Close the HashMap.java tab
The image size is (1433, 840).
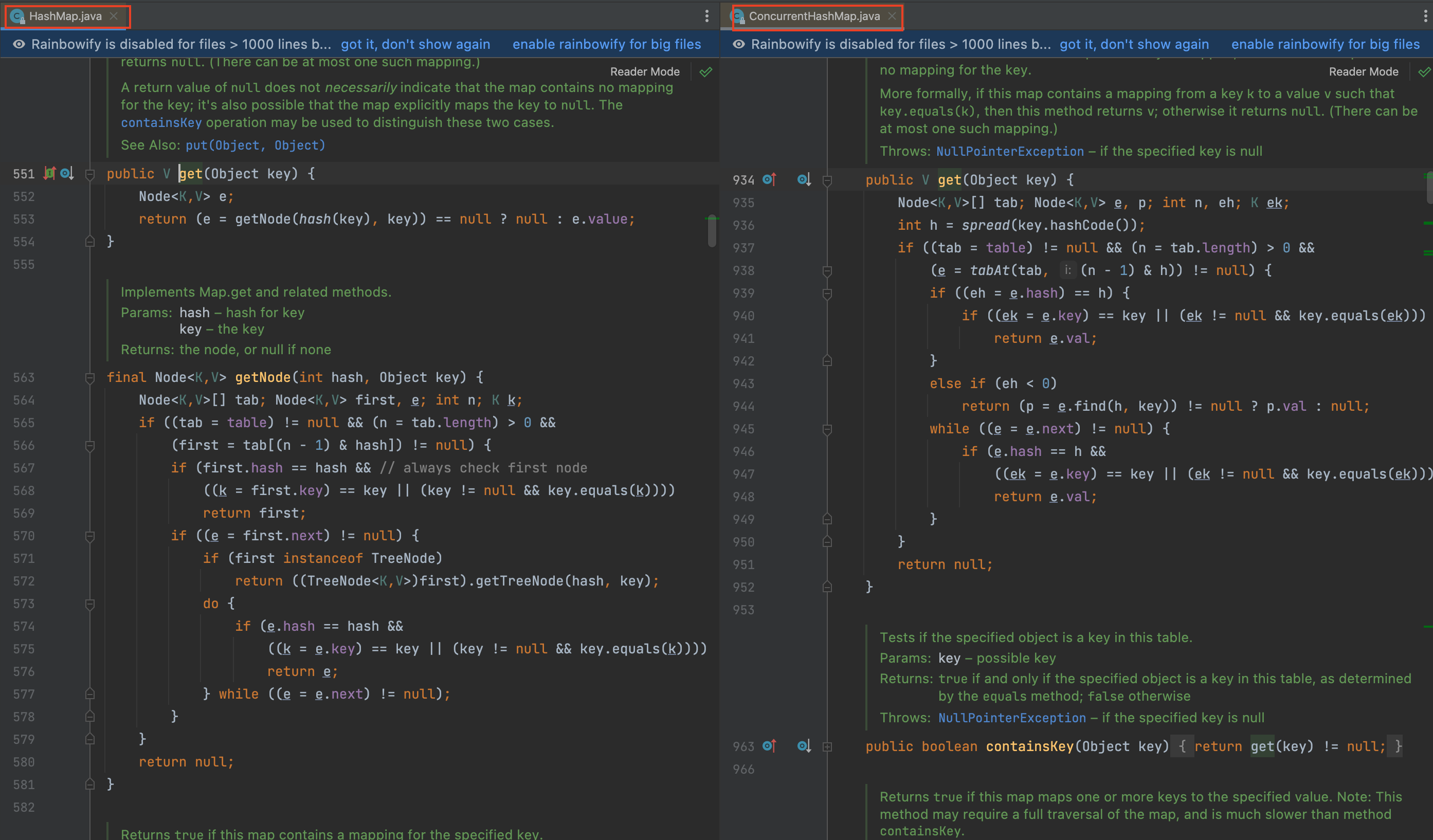114,16
